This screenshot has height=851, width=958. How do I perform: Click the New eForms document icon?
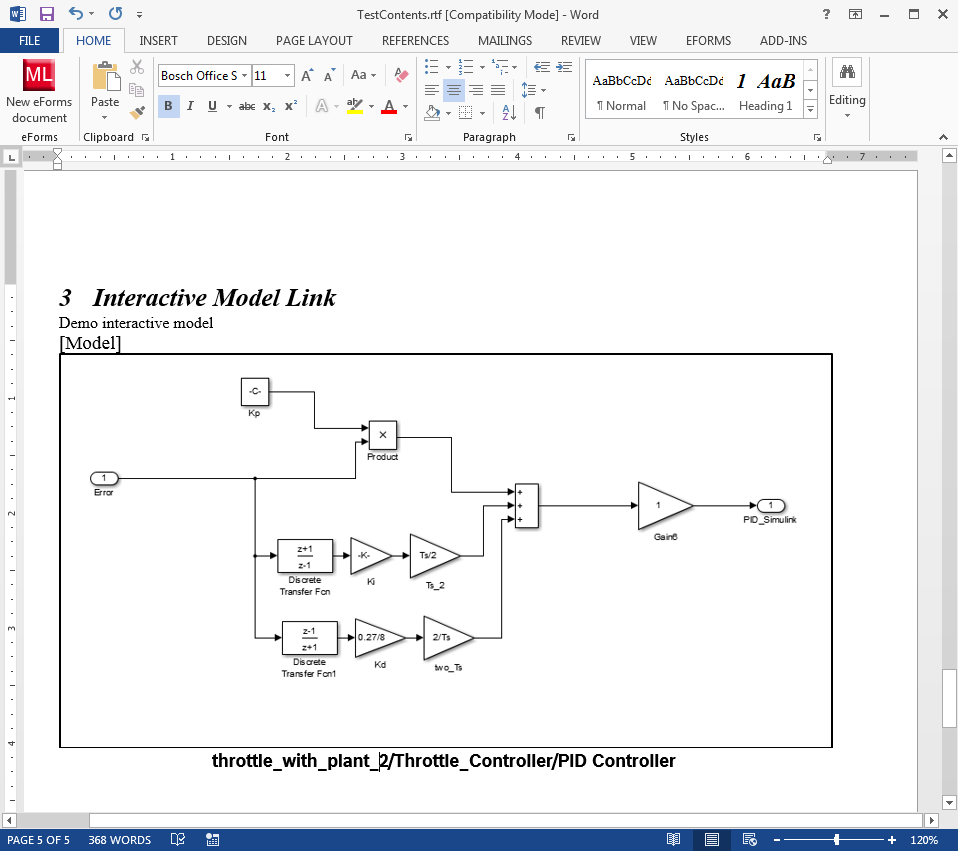point(39,77)
